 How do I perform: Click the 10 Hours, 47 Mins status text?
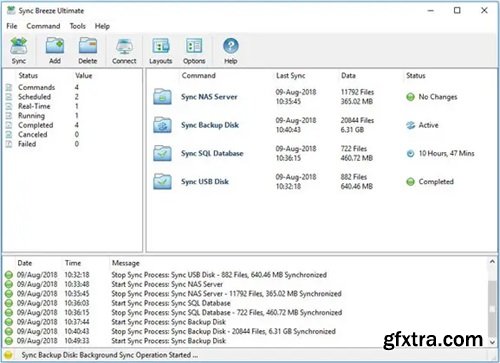pos(446,154)
